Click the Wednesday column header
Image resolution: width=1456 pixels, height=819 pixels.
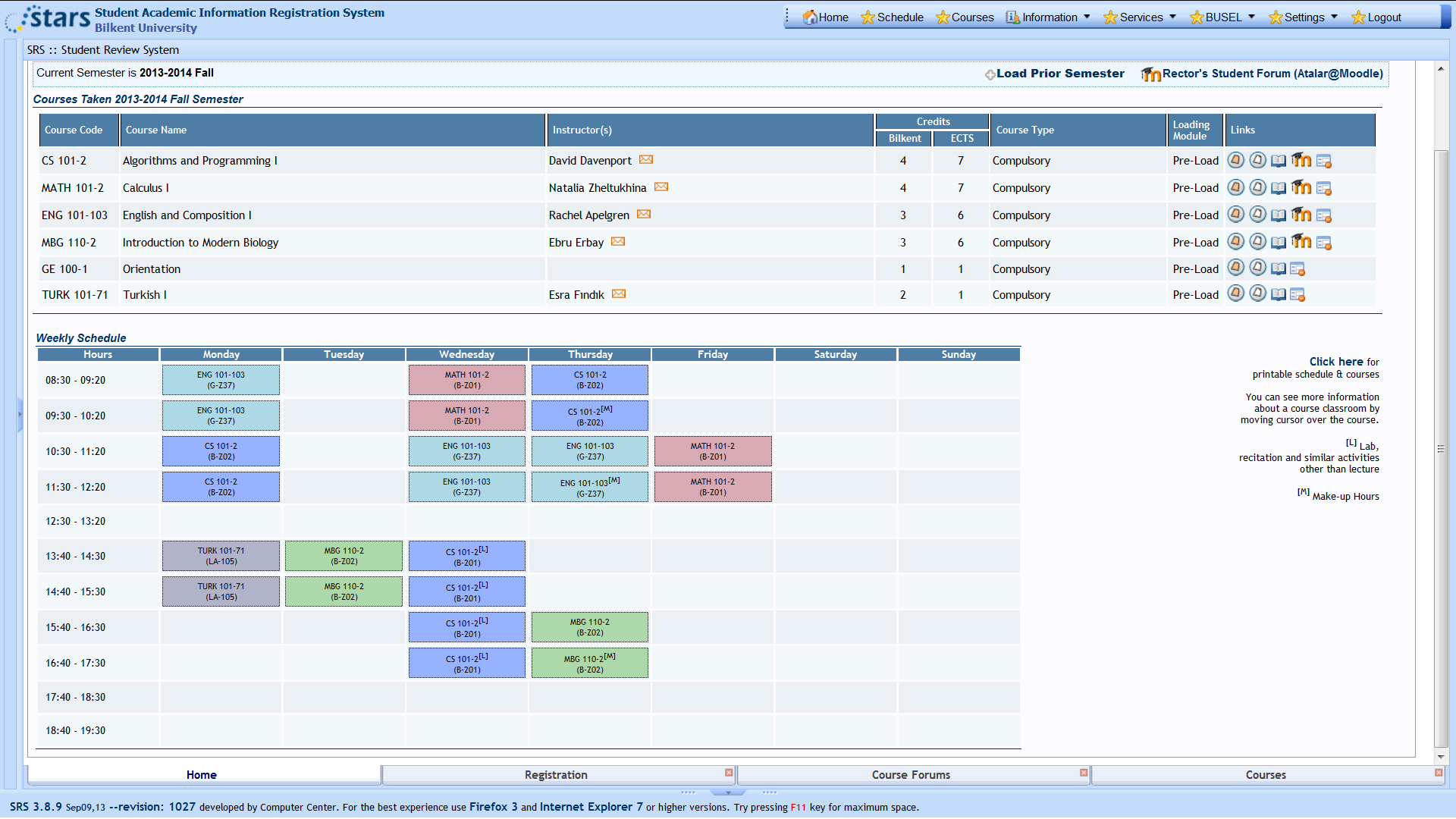(466, 354)
